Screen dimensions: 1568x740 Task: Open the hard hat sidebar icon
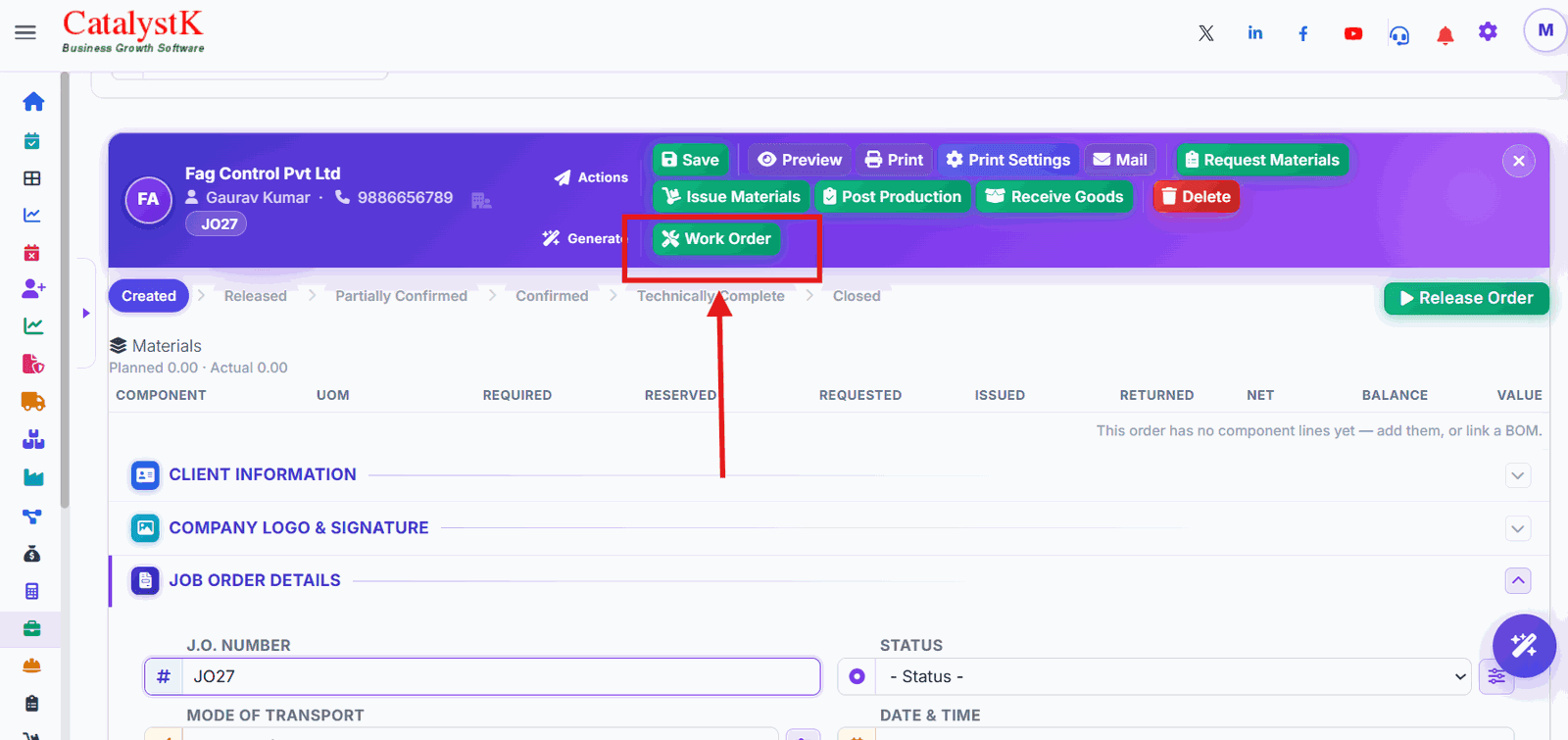pyautogui.click(x=32, y=666)
